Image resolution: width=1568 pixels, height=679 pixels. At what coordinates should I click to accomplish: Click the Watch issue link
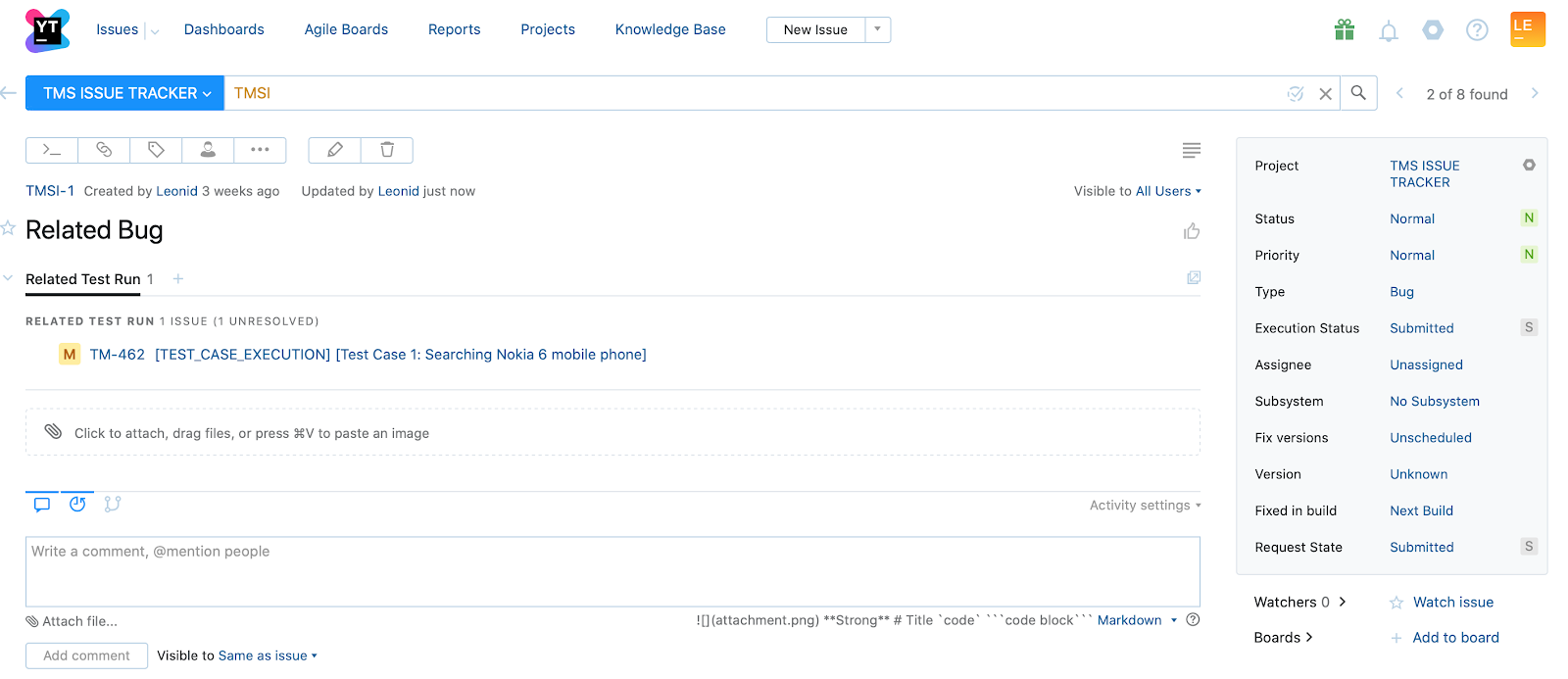click(1453, 602)
